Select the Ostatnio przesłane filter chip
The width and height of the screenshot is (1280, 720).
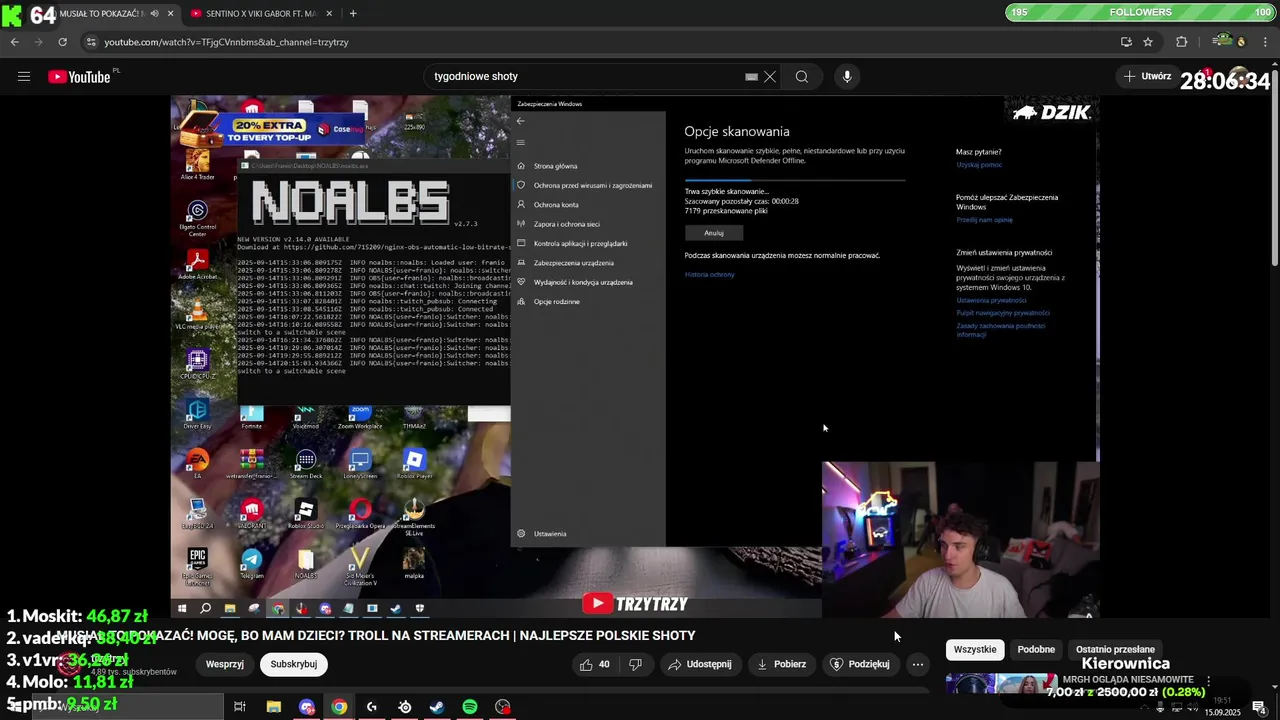(1115, 649)
